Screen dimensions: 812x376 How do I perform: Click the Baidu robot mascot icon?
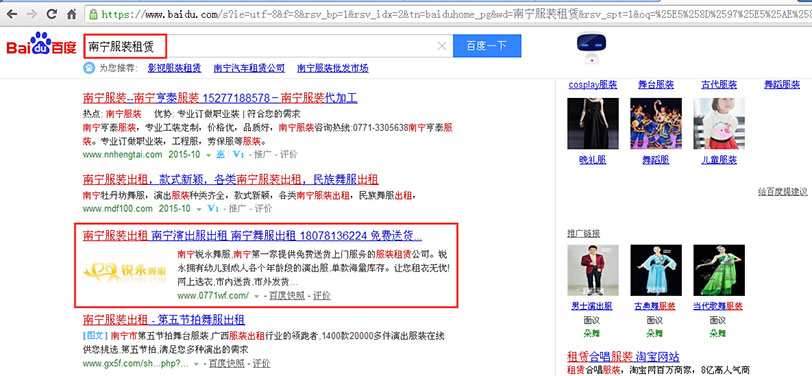pyautogui.click(x=591, y=48)
